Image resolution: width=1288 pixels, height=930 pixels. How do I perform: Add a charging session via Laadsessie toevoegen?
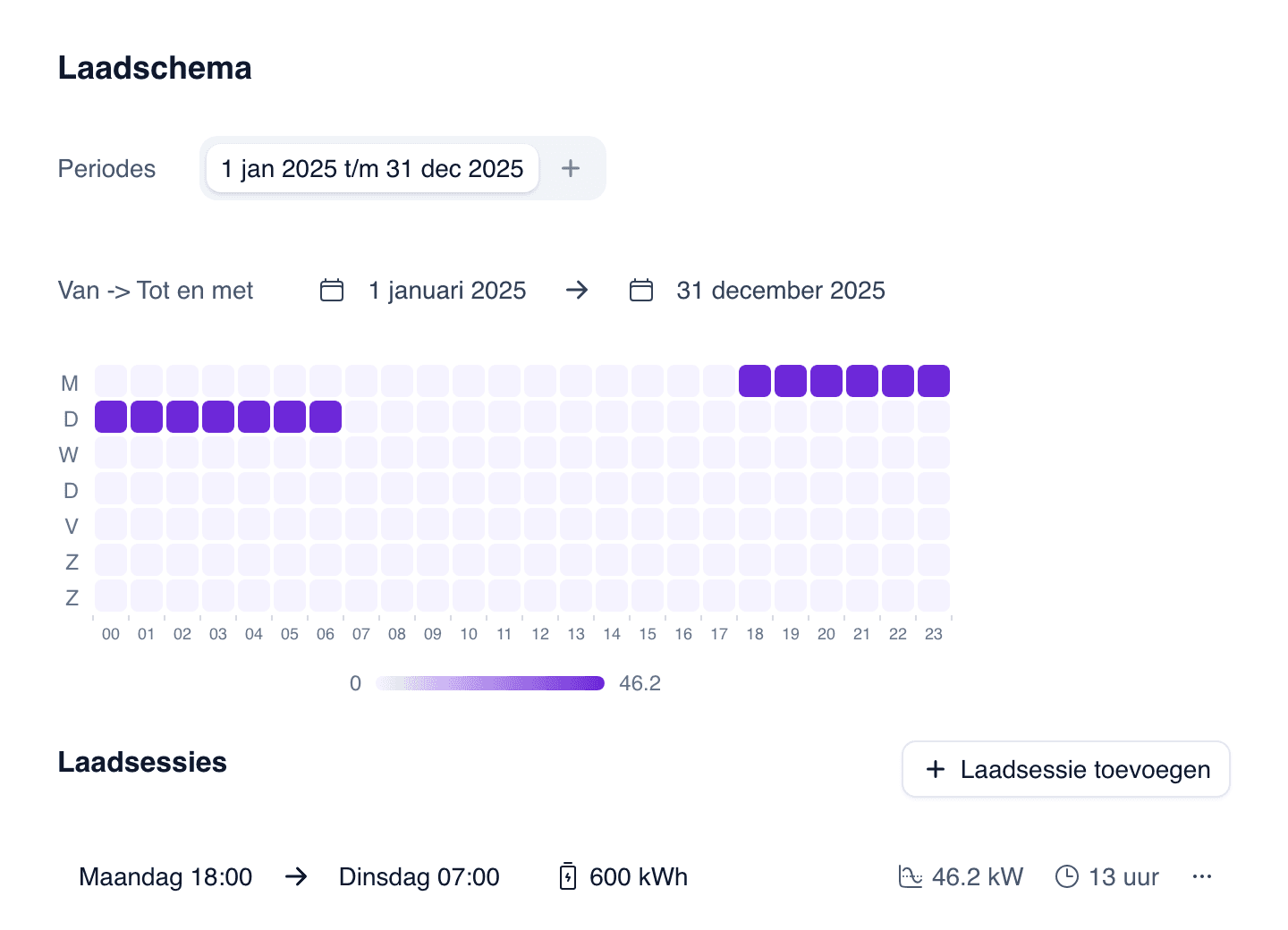click(x=1066, y=769)
